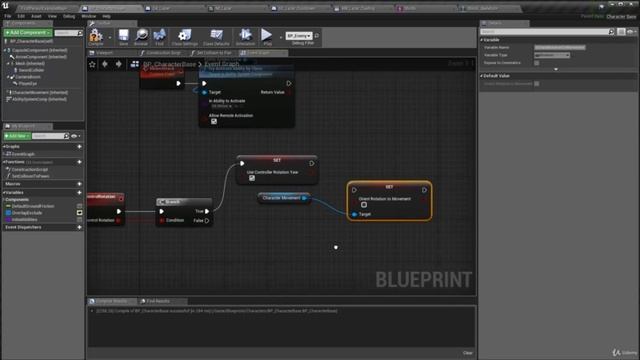This screenshot has height=360, width=640.
Task: Add a new function with the Functions plus icon
Action: coord(80,162)
